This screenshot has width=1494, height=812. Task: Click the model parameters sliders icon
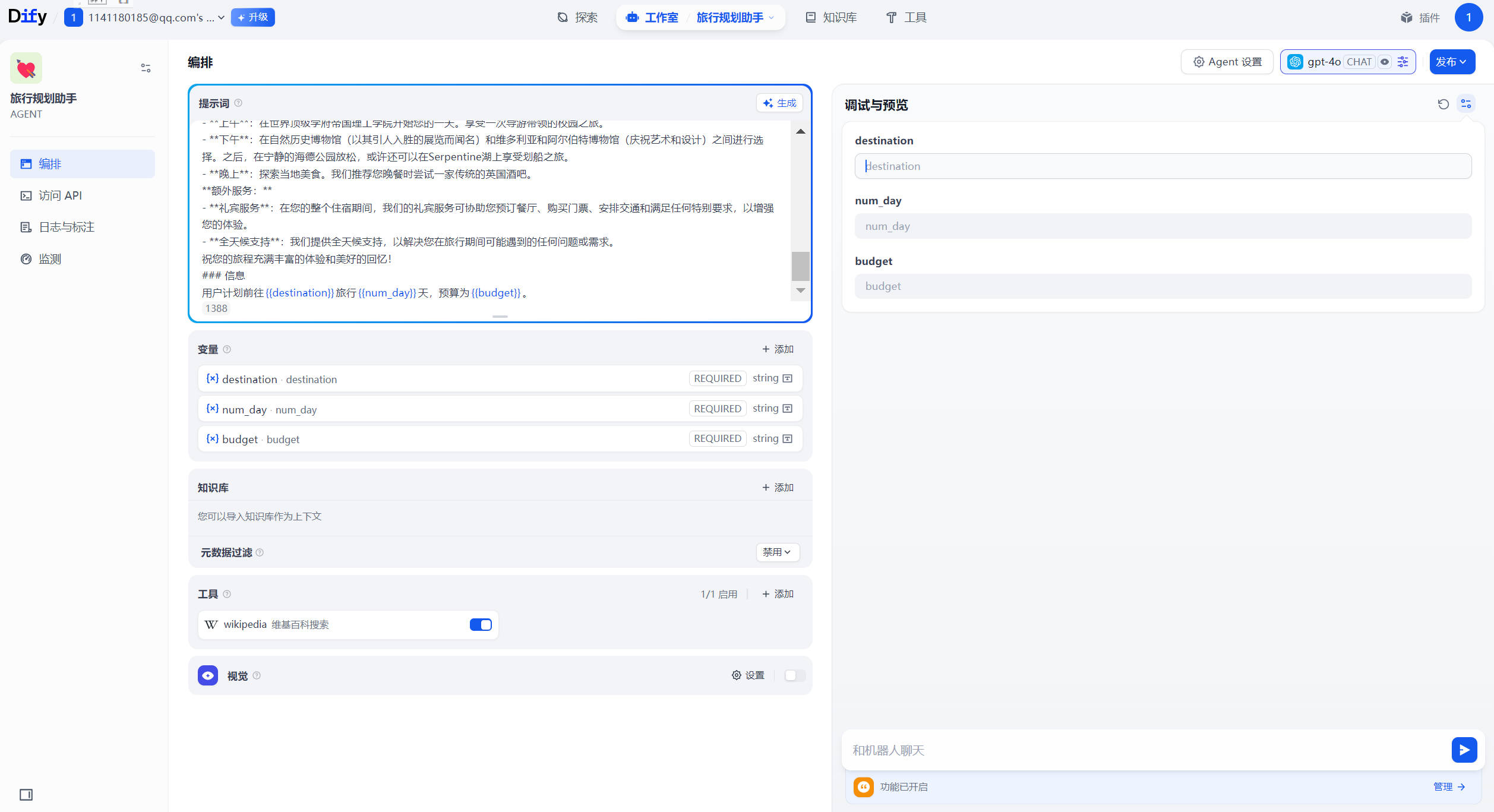pyautogui.click(x=1403, y=62)
